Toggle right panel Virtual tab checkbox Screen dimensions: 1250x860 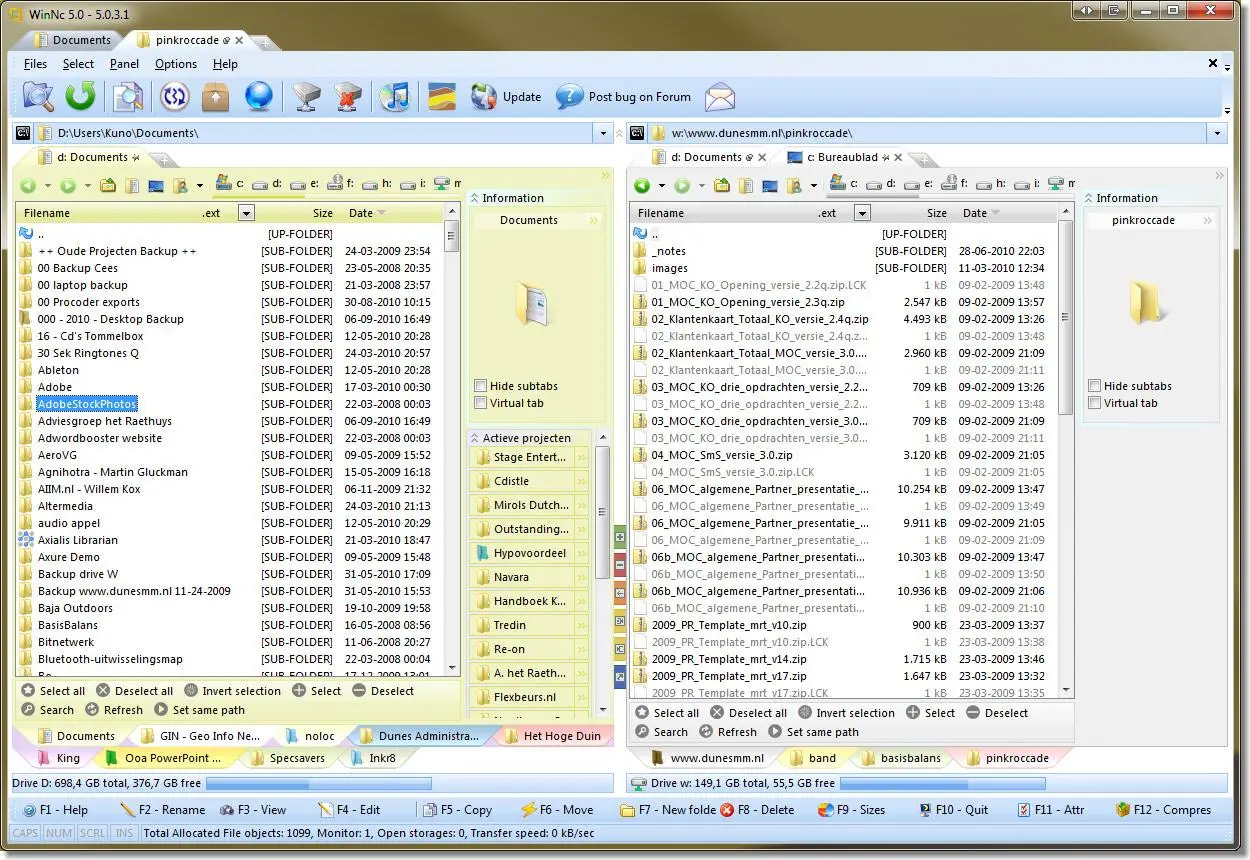pyautogui.click(x=1095, y=403)
